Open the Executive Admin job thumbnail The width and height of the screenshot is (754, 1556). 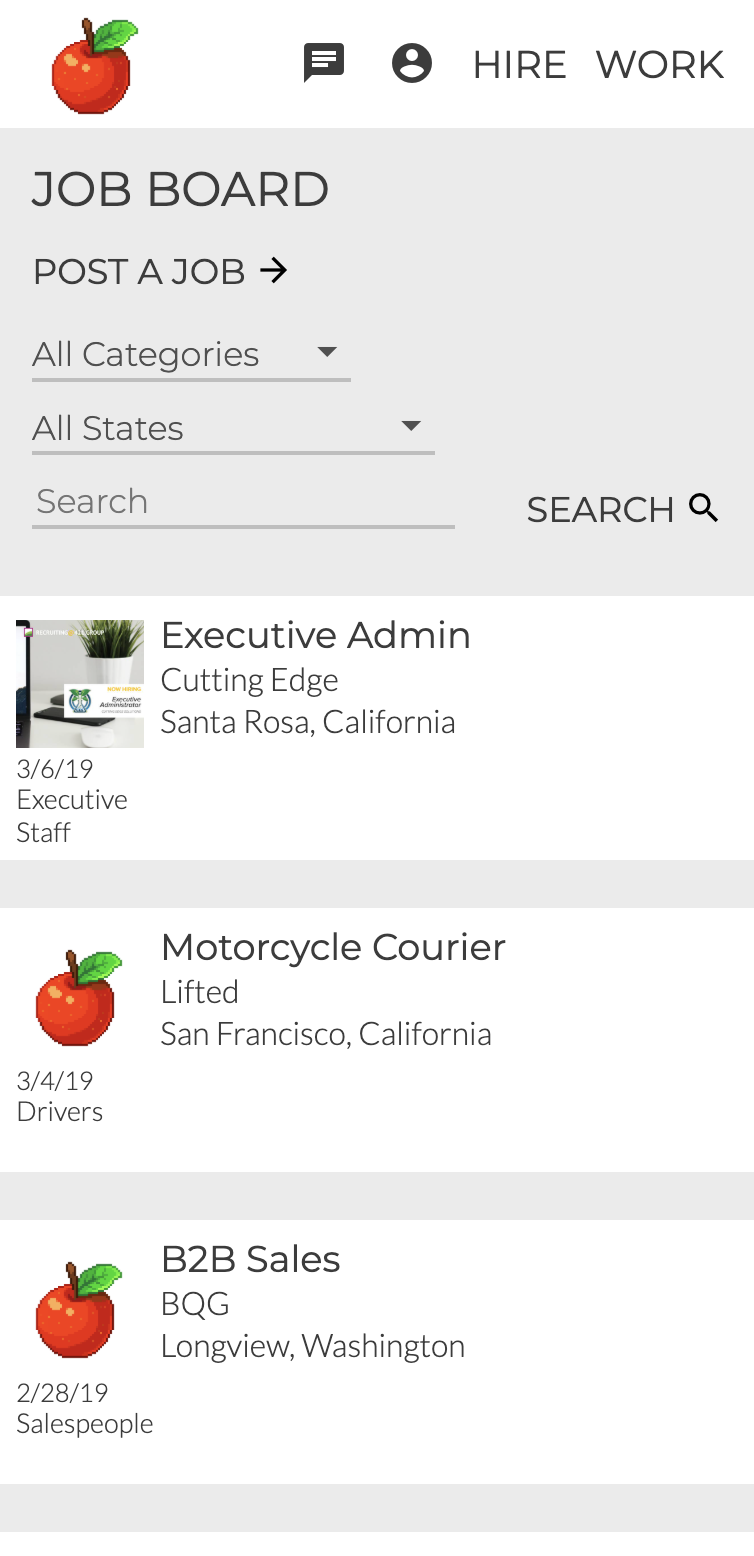pyautogui.click(x=80, y=684)
